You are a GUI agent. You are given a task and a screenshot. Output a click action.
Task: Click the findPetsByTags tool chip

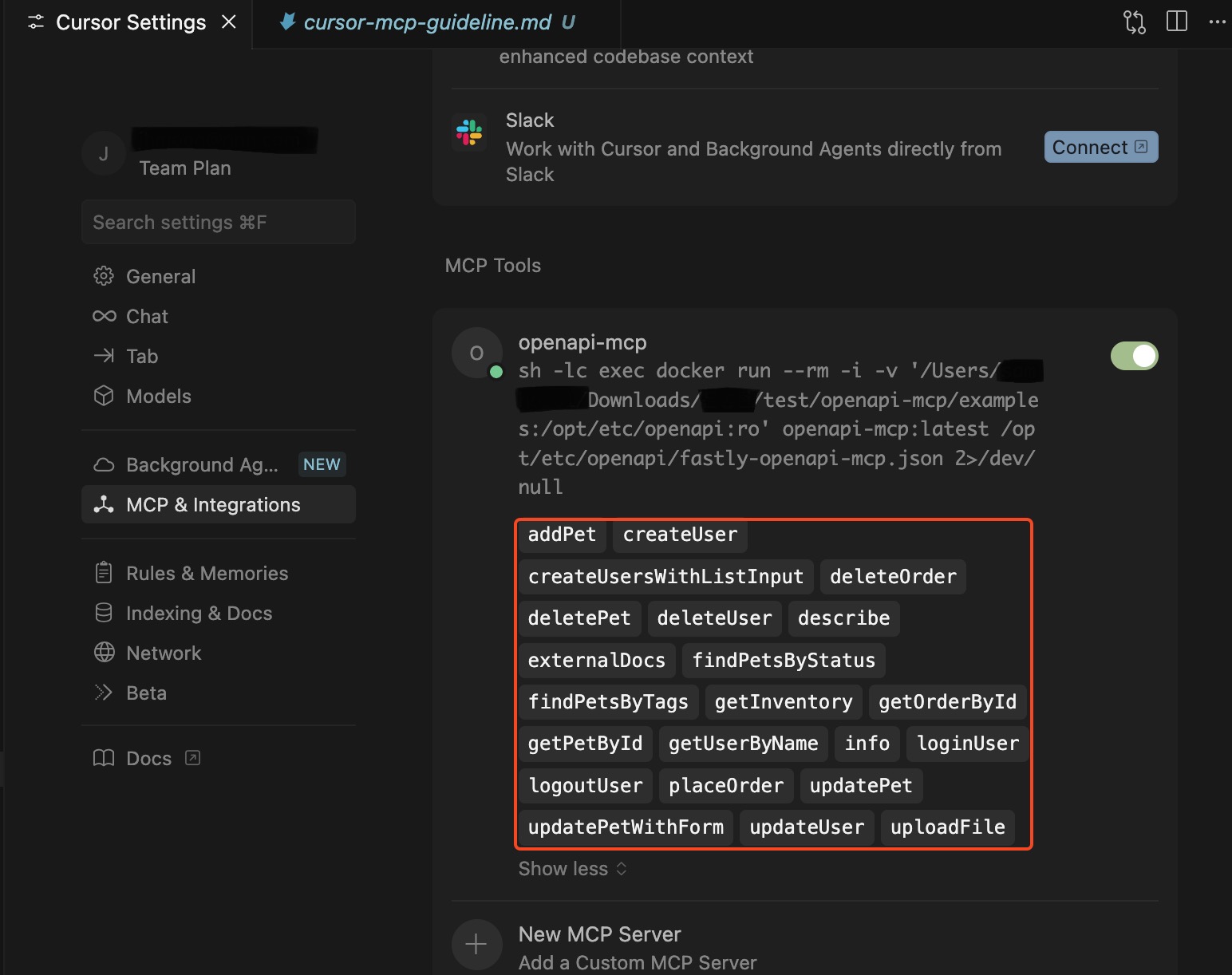pyautogui.click(x=608, y=702)
